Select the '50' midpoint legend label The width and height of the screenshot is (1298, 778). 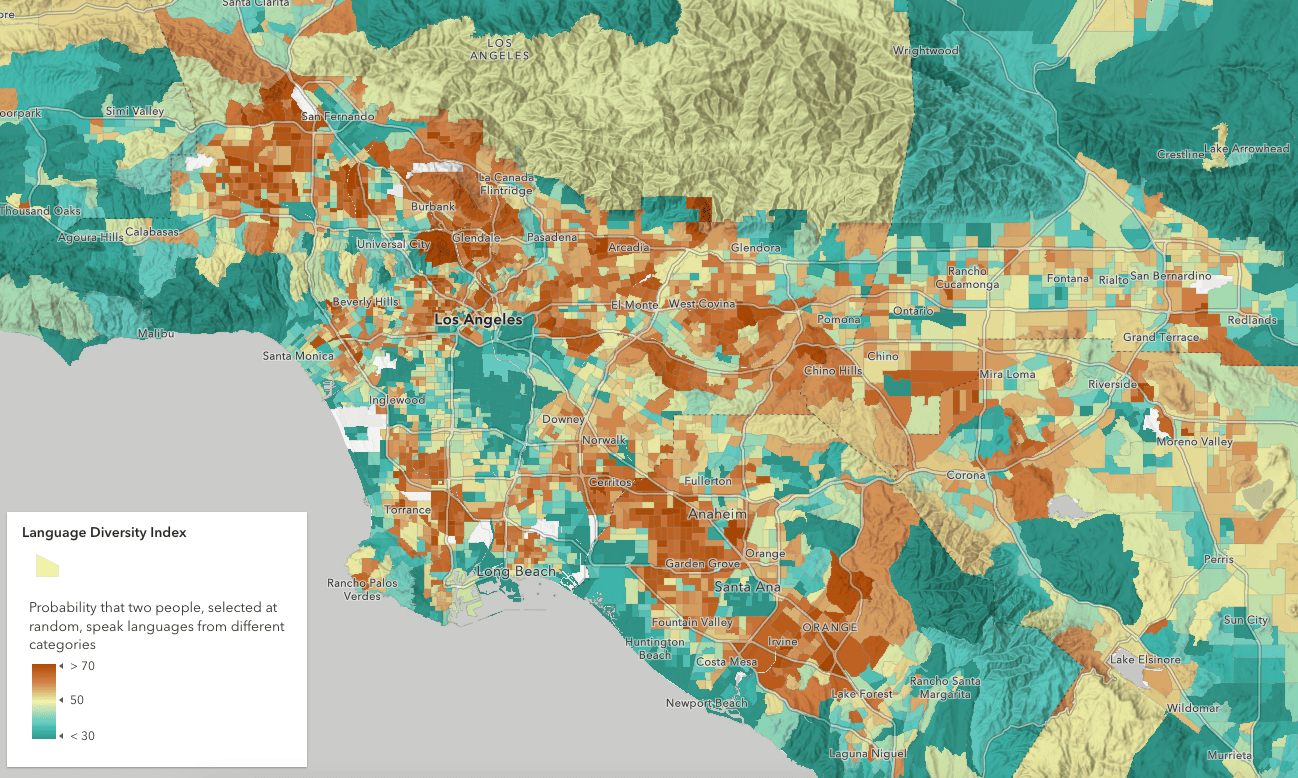click(76, 700)
